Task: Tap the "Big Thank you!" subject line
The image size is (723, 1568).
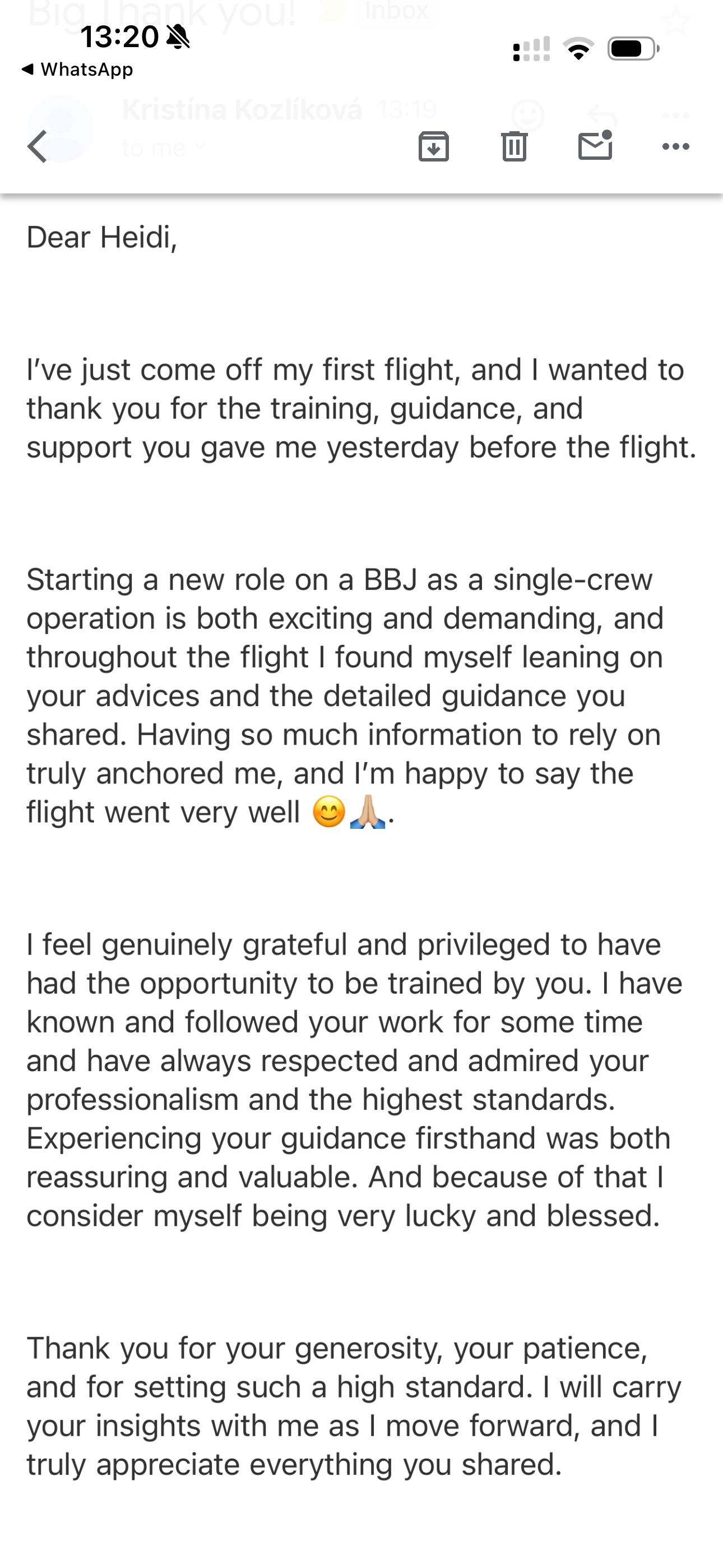Action: pos(161,13)
